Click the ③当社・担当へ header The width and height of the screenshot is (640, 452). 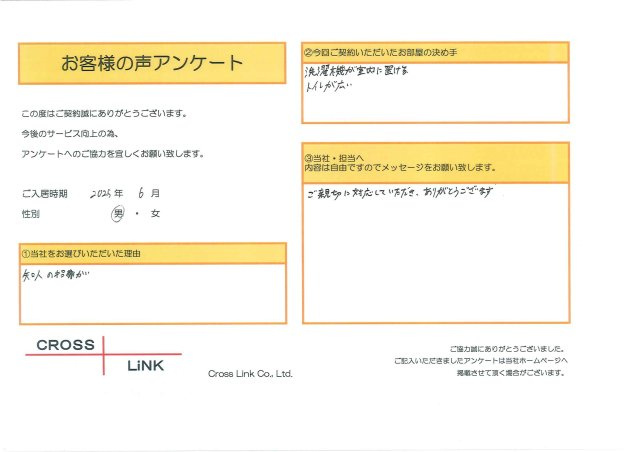pos(334,158)
